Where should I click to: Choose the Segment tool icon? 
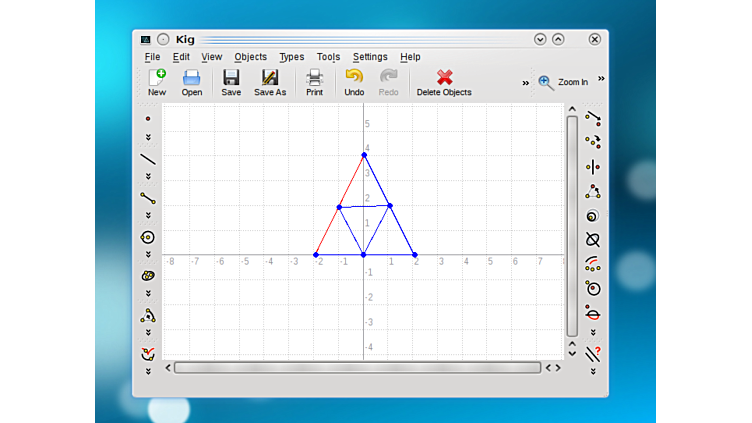148,198
